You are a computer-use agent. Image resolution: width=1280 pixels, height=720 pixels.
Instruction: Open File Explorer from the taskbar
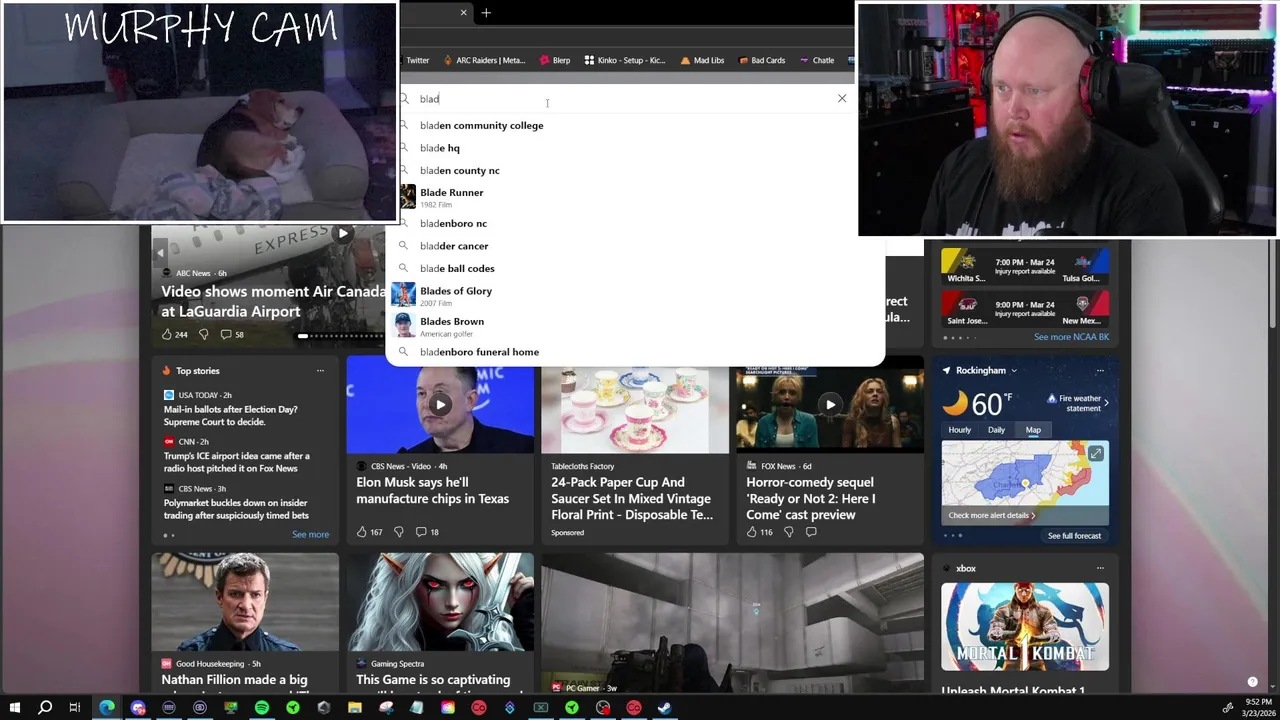(355, 708)
